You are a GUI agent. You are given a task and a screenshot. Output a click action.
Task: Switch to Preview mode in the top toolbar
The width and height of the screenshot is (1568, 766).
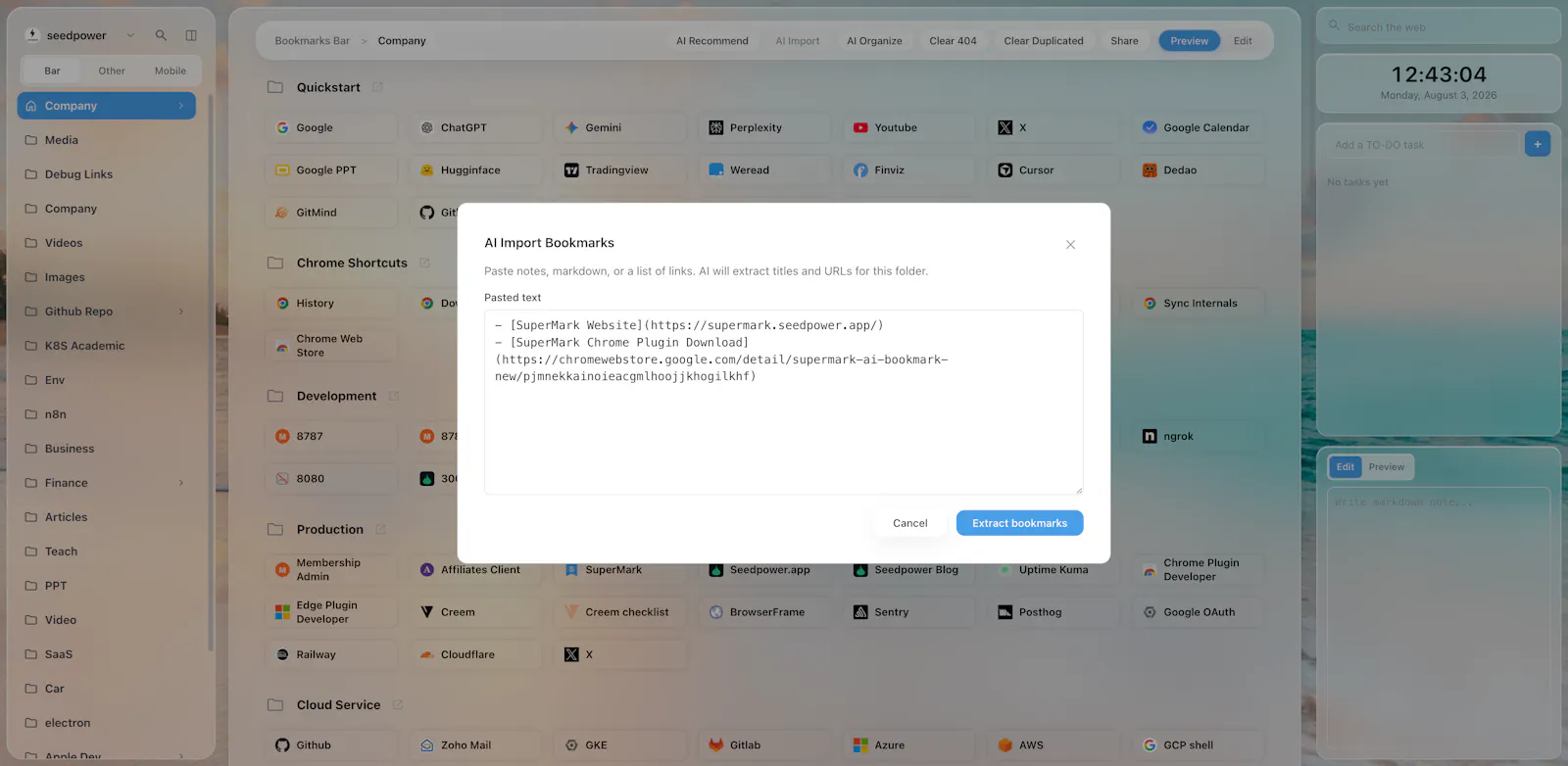[x=1189, y=41]
